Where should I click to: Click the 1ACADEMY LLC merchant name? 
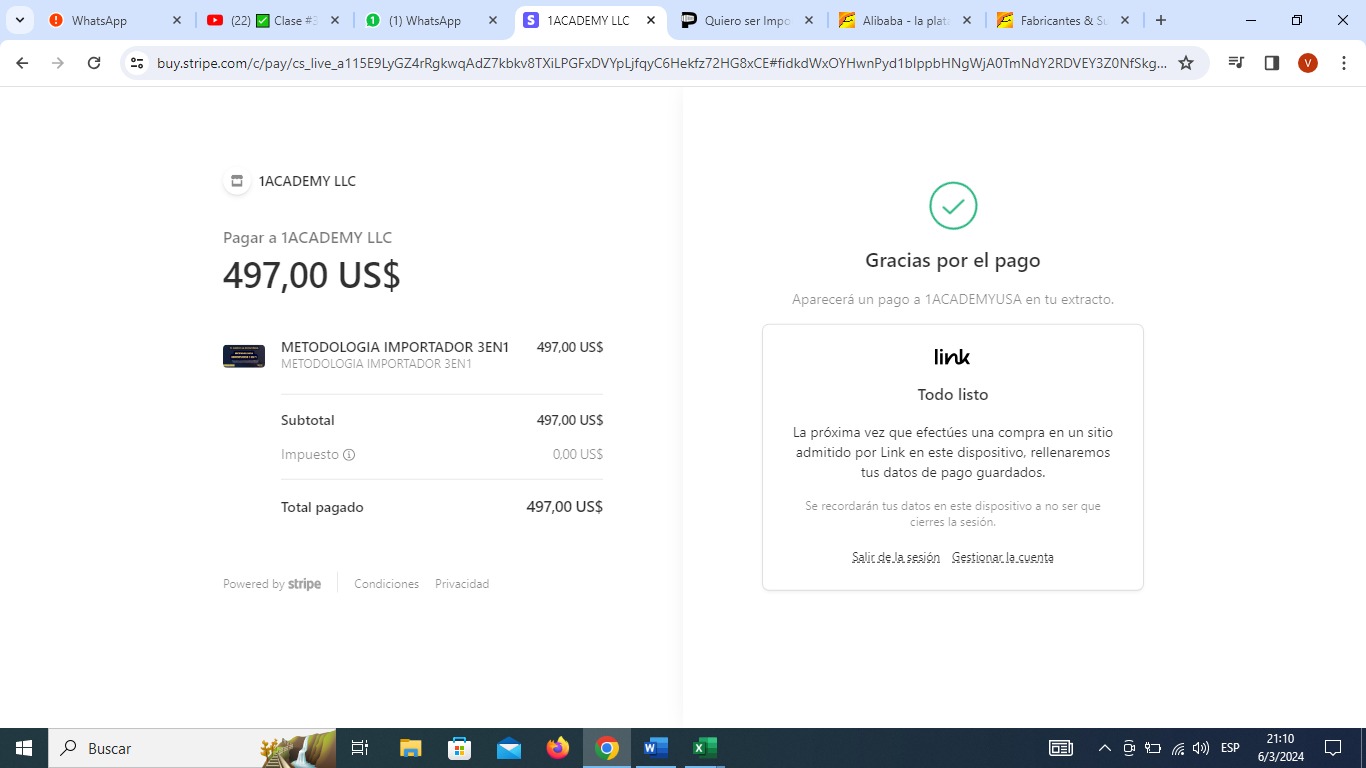tap(307, 181)
